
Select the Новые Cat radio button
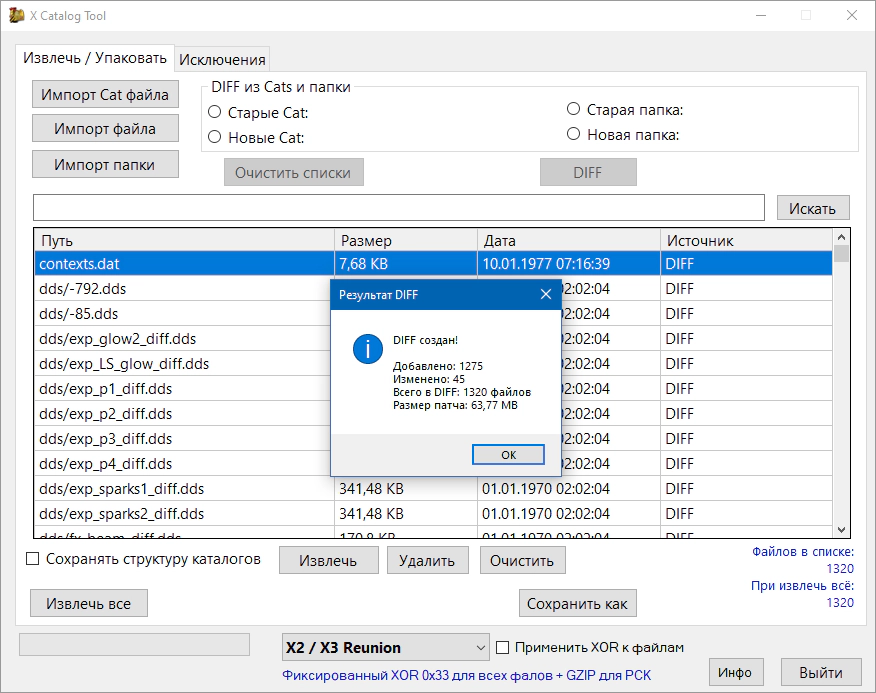[214, 137]
